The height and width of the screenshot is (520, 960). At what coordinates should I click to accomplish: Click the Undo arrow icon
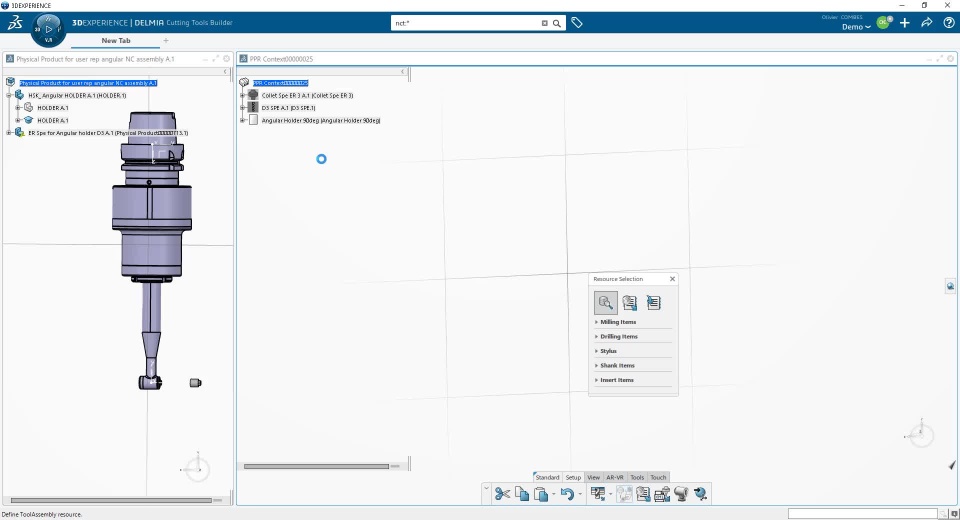(567, 494)
